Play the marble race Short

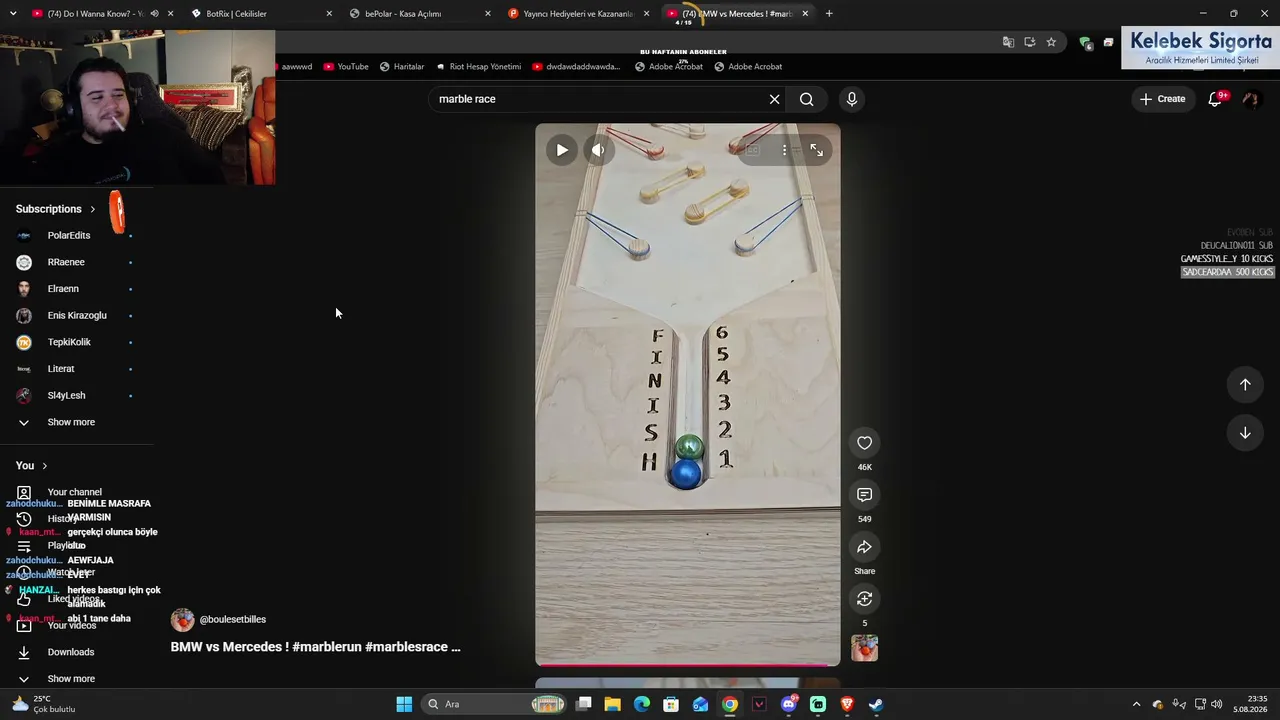click(562, 150)
